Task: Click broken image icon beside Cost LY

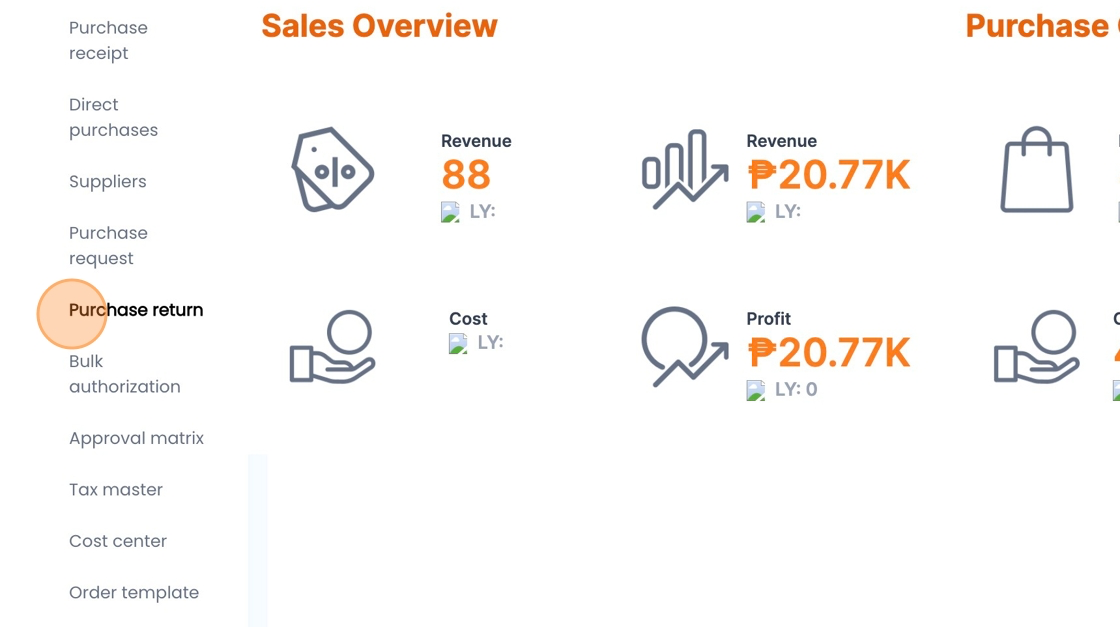Action: click(x=458, y=343)
